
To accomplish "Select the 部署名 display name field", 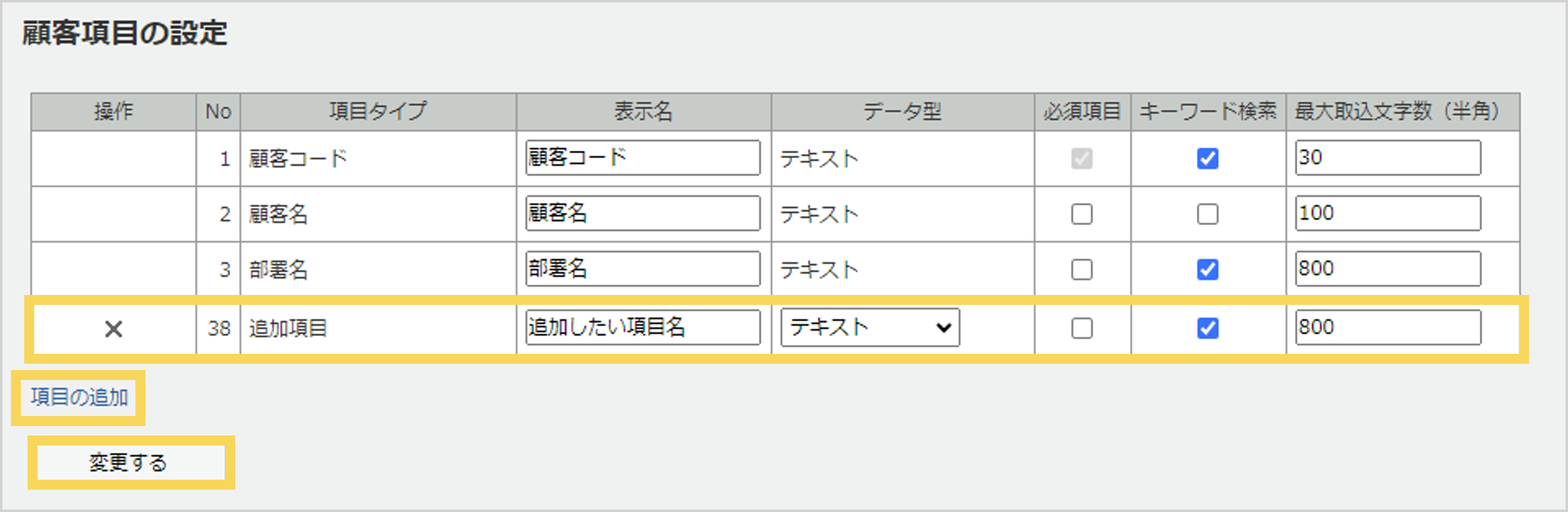I will click(x=642, y=269).
